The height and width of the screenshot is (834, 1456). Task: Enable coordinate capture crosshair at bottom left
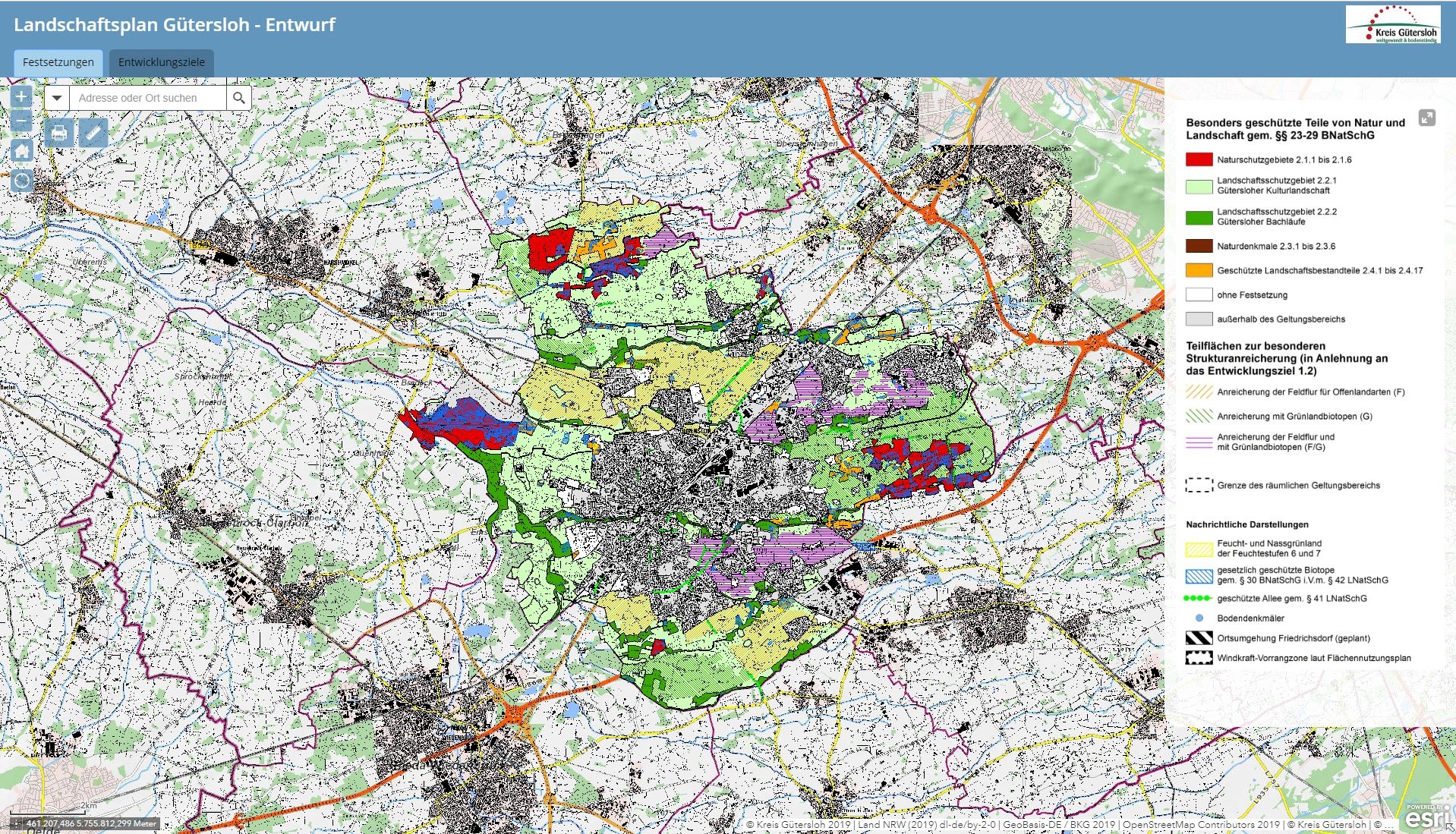(16, 823)
